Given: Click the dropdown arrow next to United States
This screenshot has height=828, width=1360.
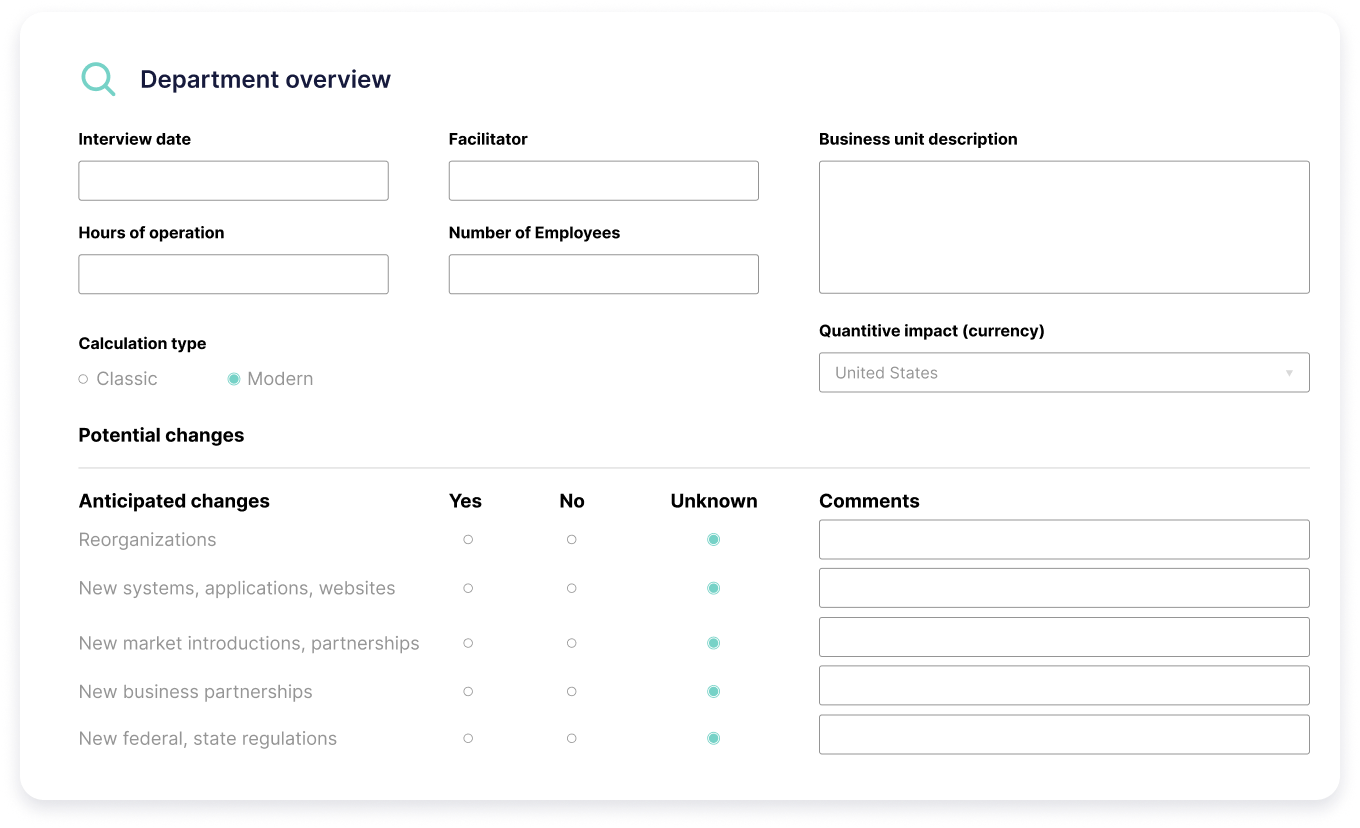Looking at the screenshot, I should [x=1288, y=373].
